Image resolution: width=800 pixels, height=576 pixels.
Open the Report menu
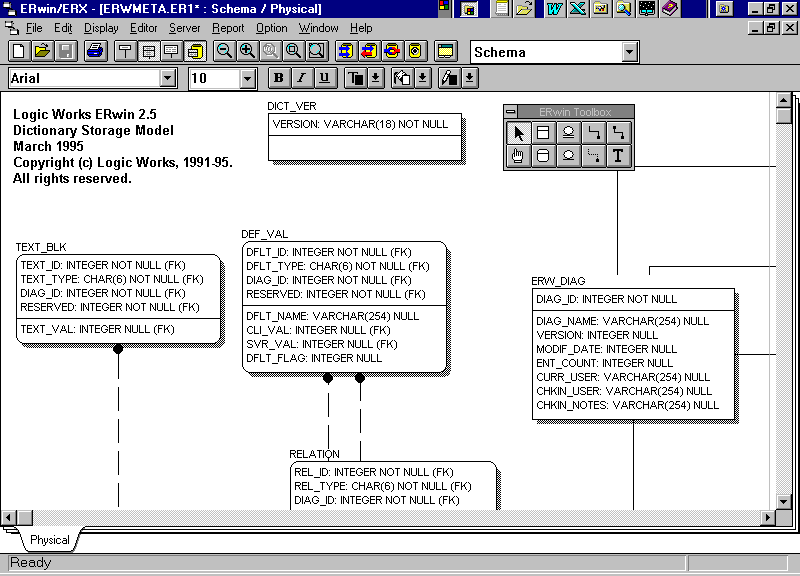(228, 28)
